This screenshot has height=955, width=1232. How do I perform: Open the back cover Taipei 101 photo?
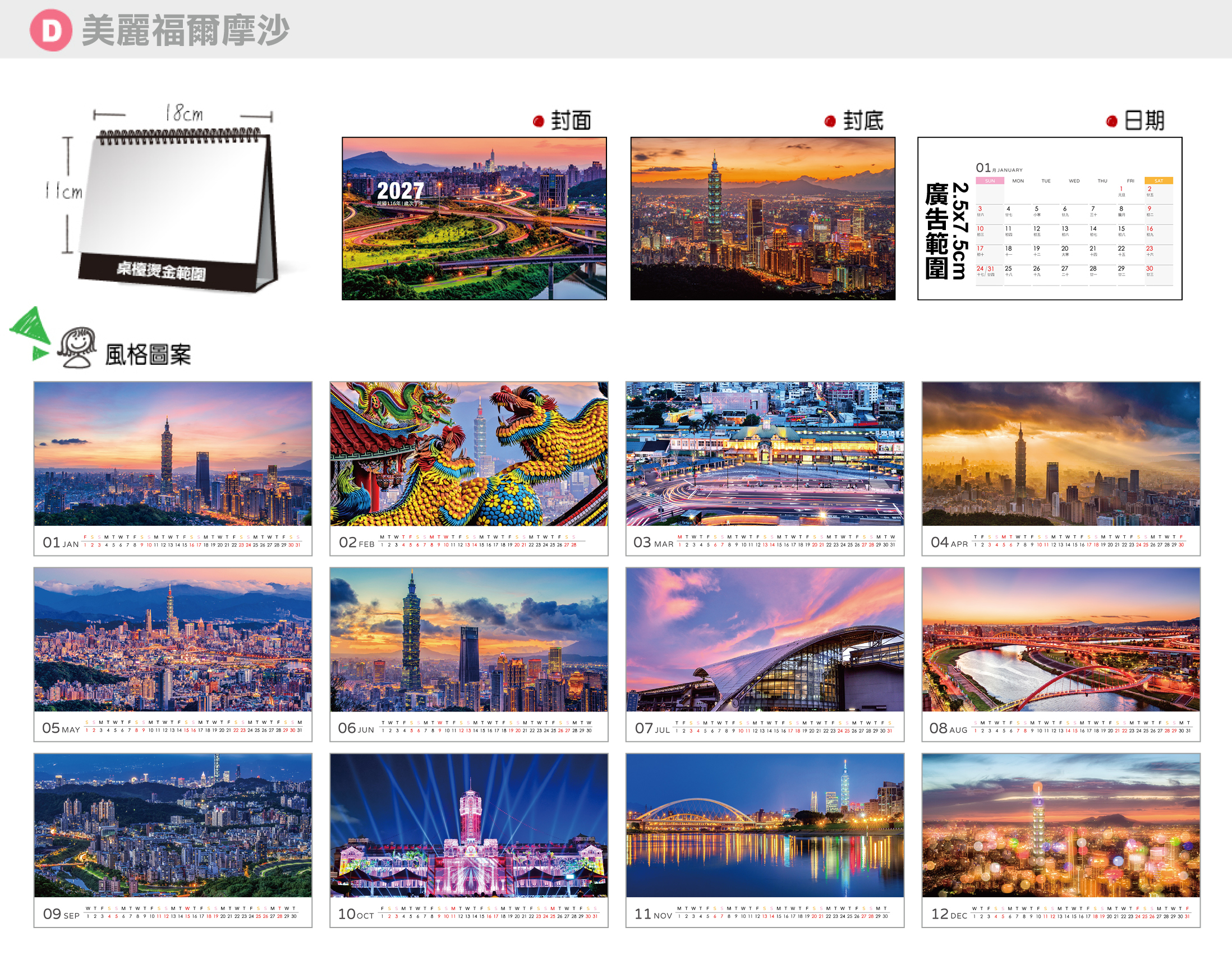click(x=762, y=218)
